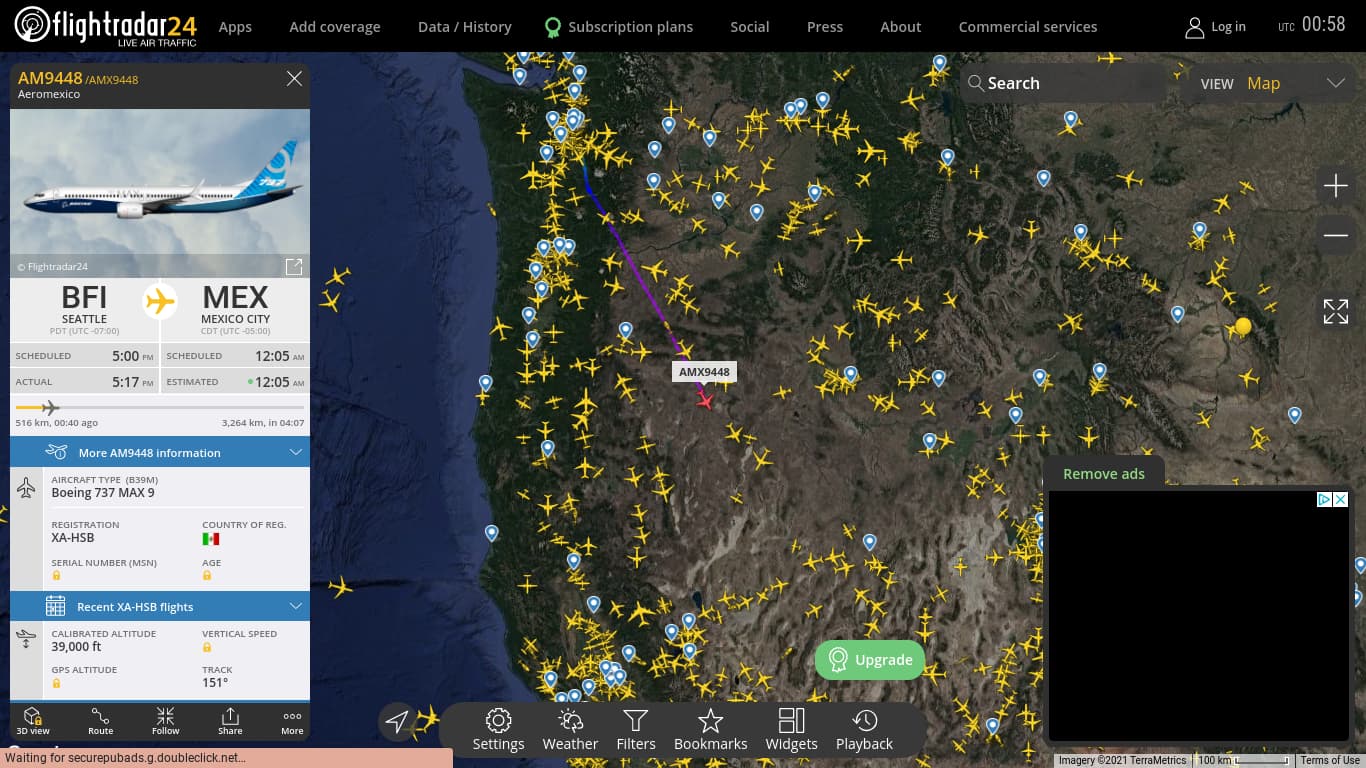
Task: Open aircraft photo in external link
Action: tap(294, 266)
